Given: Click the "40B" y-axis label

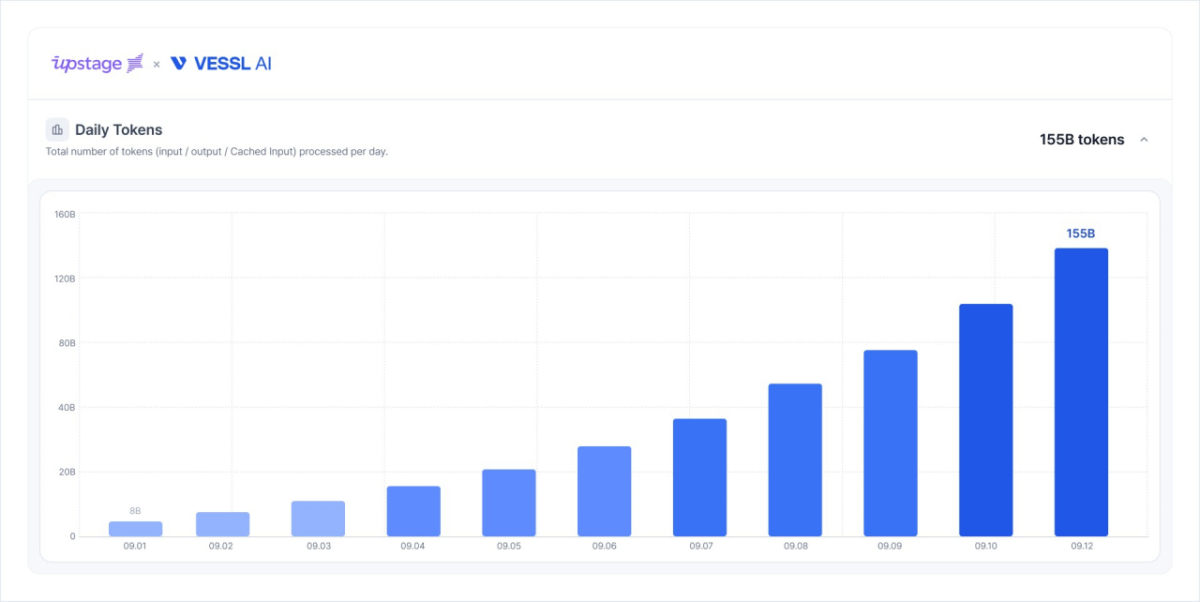Looking at the screenshot, I should tap(66, 407).
